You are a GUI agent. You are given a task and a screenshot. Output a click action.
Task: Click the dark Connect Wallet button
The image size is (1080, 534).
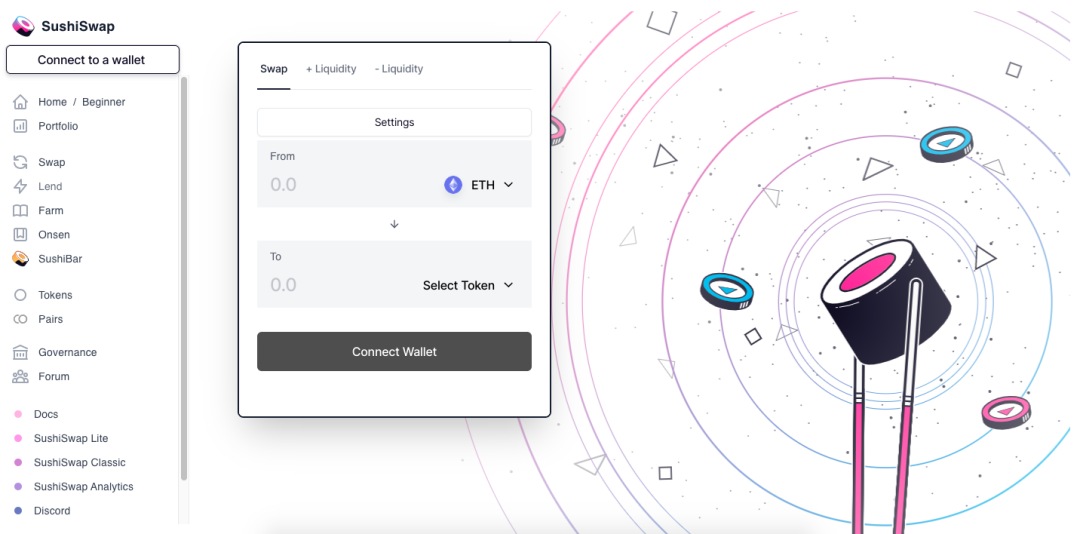point(394,351)
